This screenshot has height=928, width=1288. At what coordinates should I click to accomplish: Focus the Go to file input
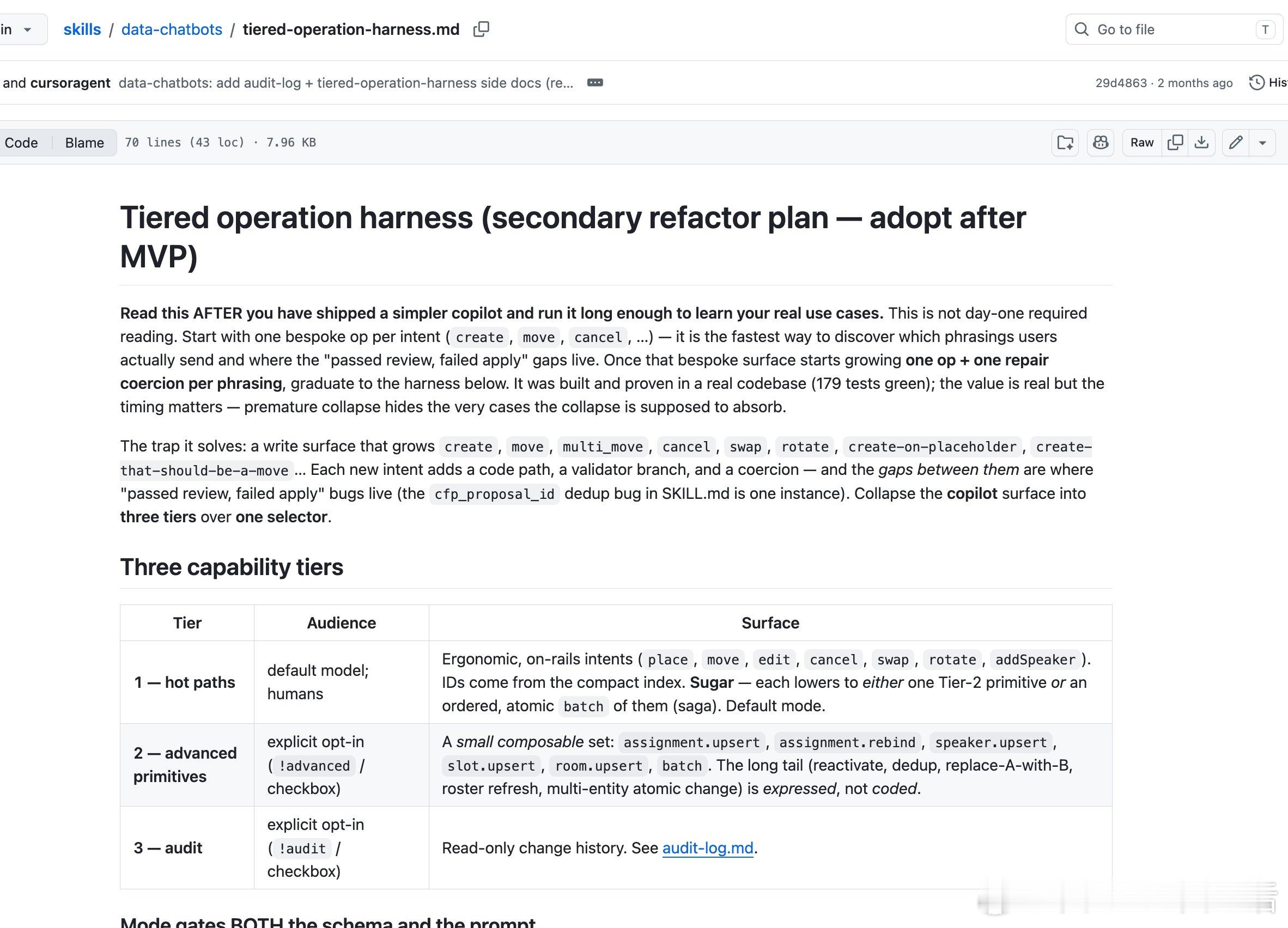[1172, 29]
